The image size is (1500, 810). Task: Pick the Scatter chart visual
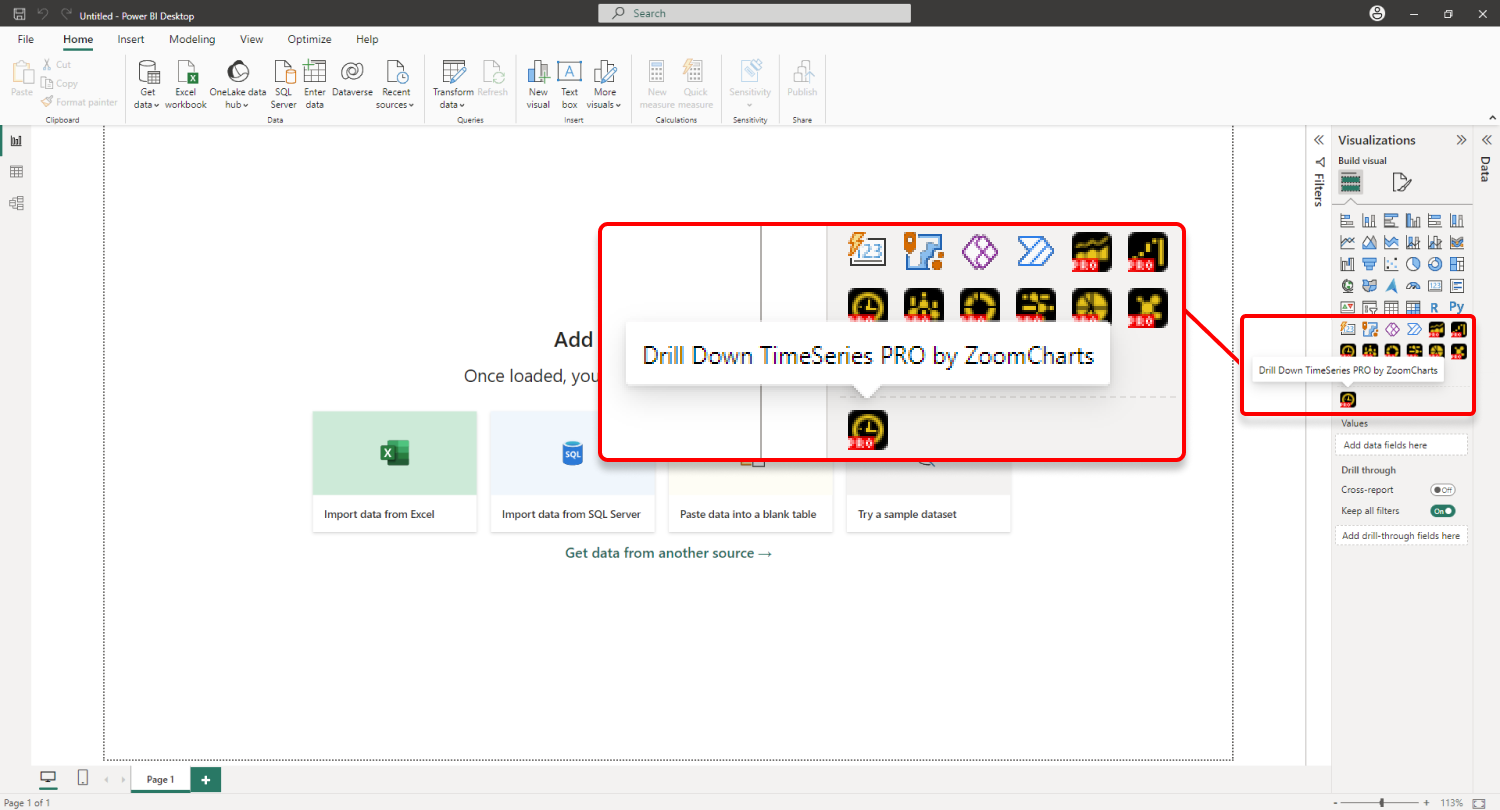pyautogui.click(x=1391, y=264)
